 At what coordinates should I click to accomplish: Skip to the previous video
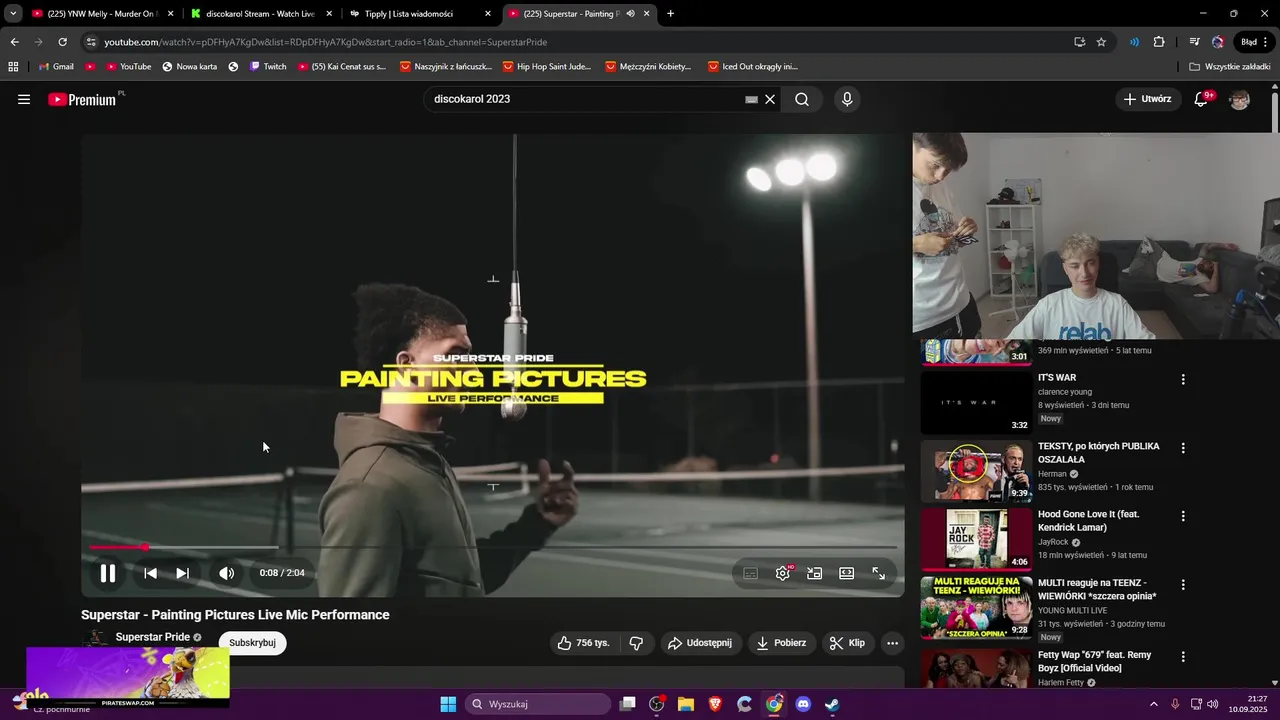coord(150,573)
